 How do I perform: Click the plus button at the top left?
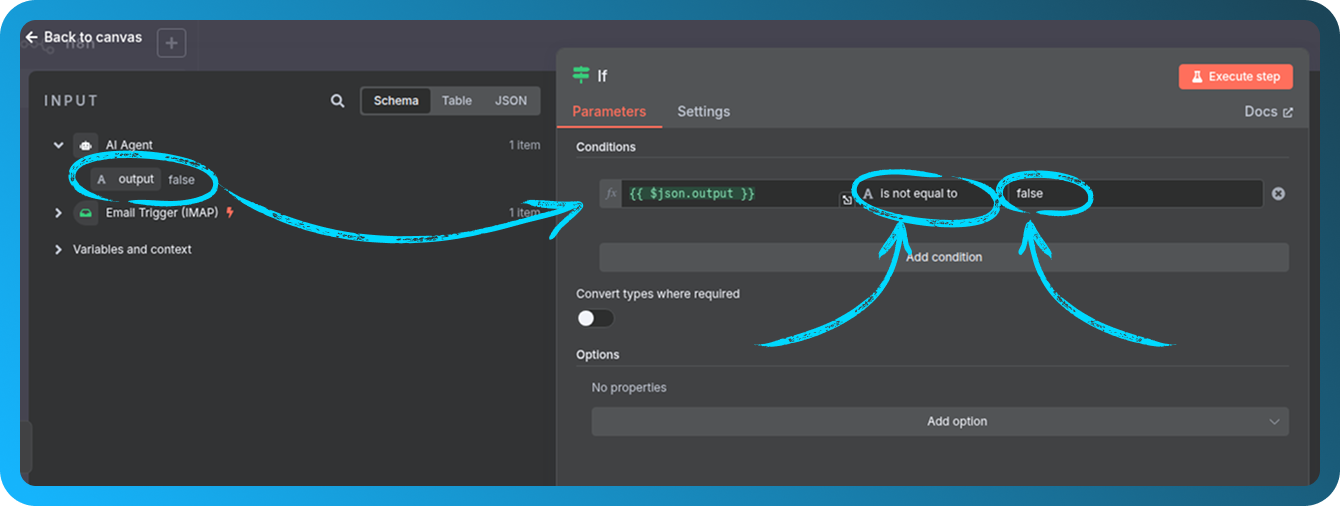tap(171, 43)
